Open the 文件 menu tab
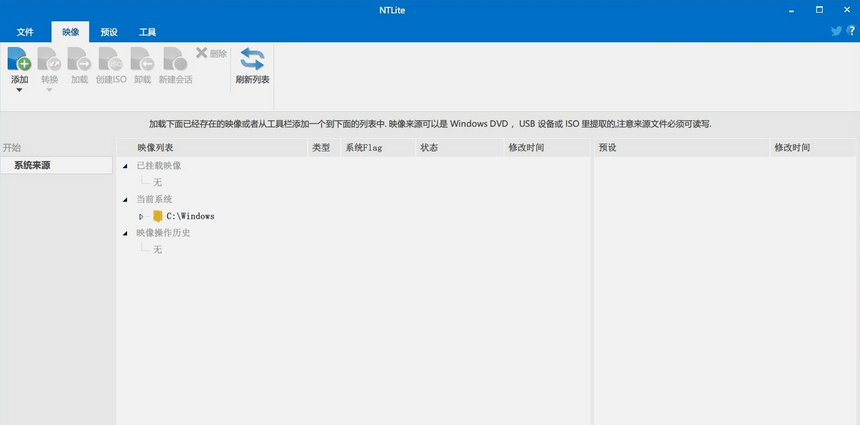 [25, 32]
